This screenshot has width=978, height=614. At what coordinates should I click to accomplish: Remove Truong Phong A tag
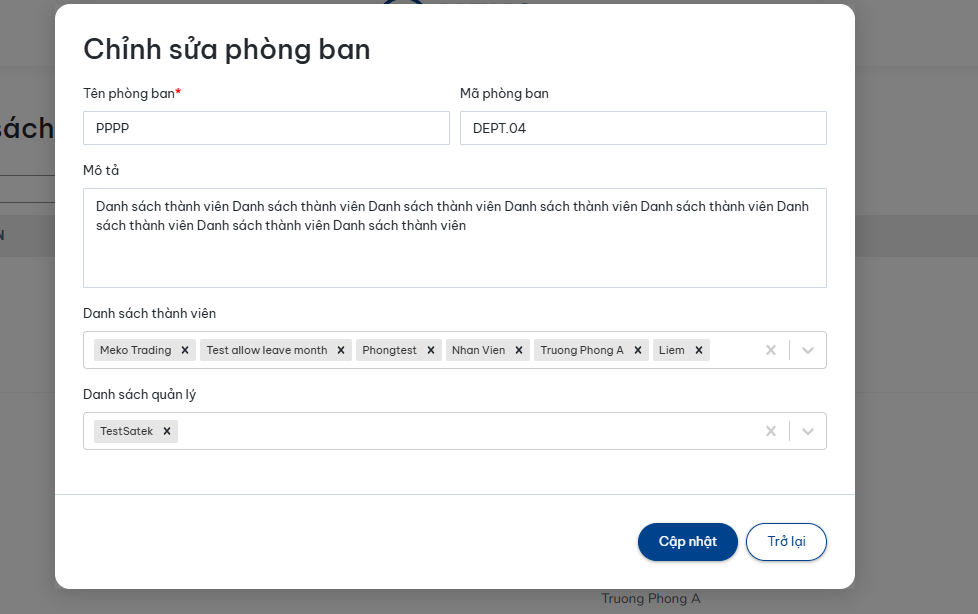(x=638, y=350)
